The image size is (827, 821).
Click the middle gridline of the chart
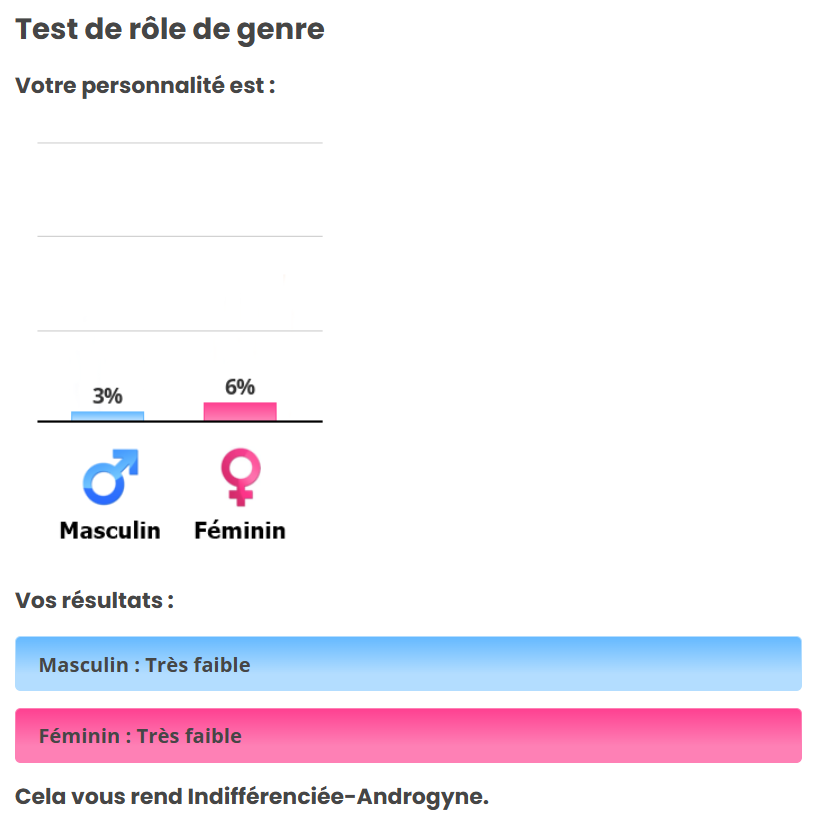[180, 236]
